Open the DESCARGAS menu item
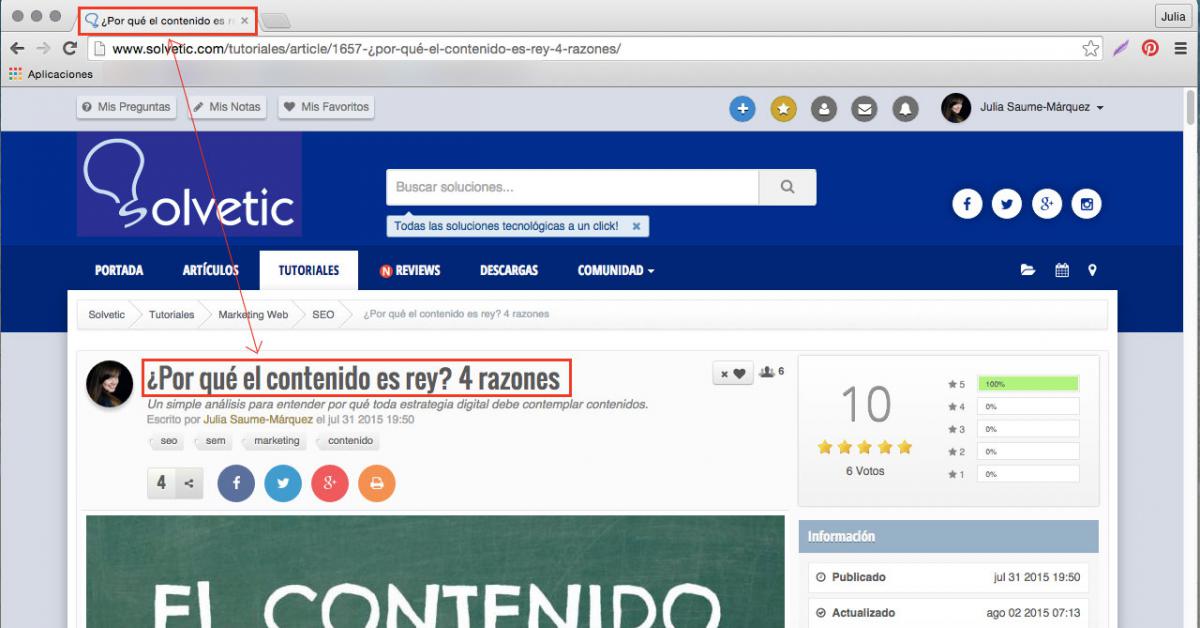1200x628 pixels. [509, 270]
